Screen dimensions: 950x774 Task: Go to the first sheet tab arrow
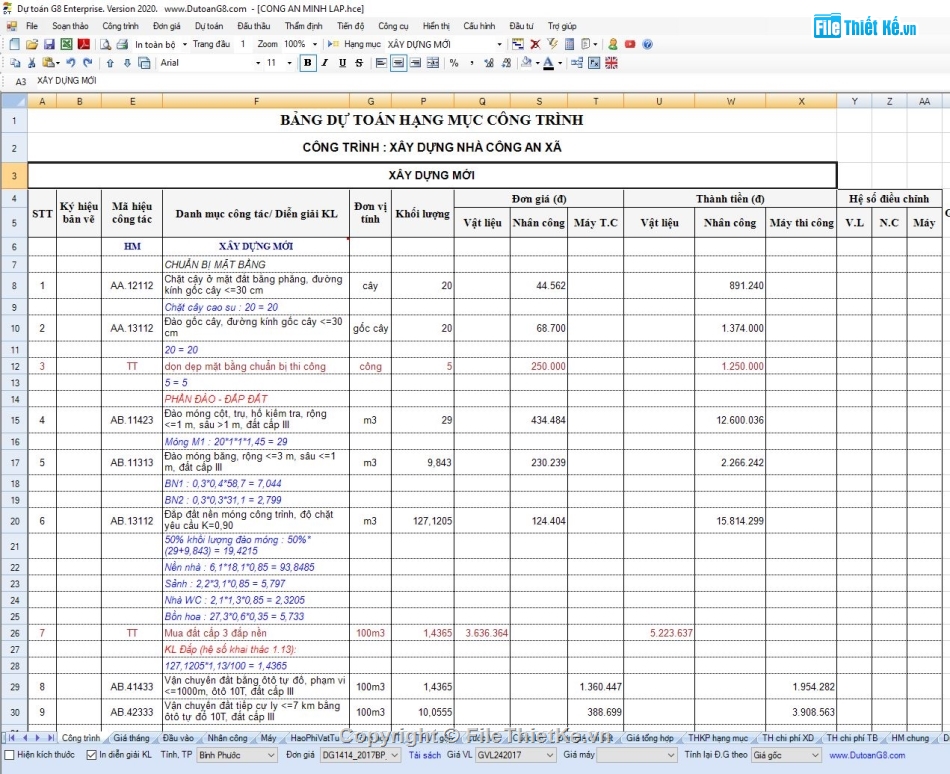pos(12,738)
